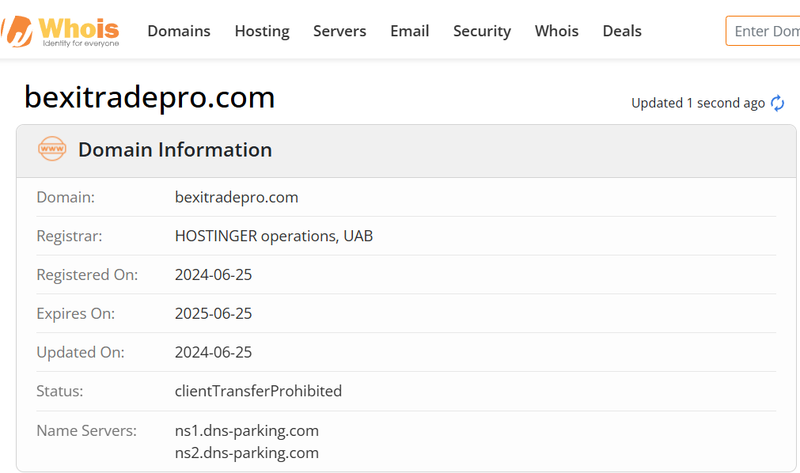Select the Domain Information section title
This screenshot has height=473, width=800.
tap(175, 150)
